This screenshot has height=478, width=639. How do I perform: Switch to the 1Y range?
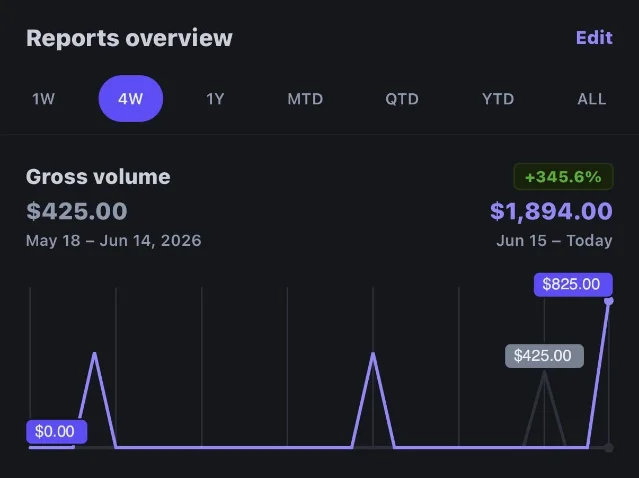215,99
